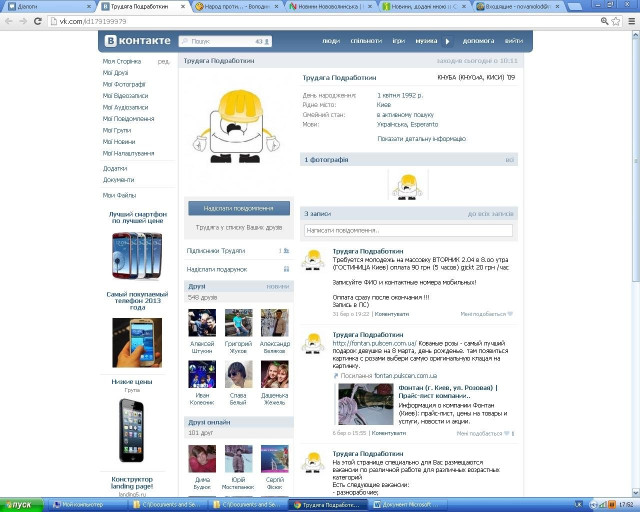The width and height of the screenshot is (640, 512).
Task: Click the gift icon beside Надіслати подарунок
Action: [x=284, y=269]
